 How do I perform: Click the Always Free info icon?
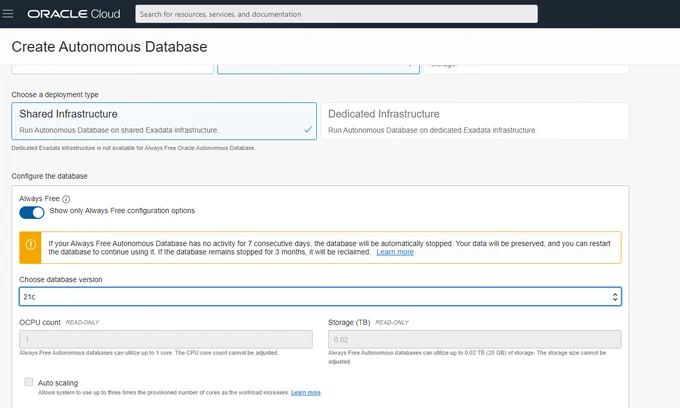(66, 199)
